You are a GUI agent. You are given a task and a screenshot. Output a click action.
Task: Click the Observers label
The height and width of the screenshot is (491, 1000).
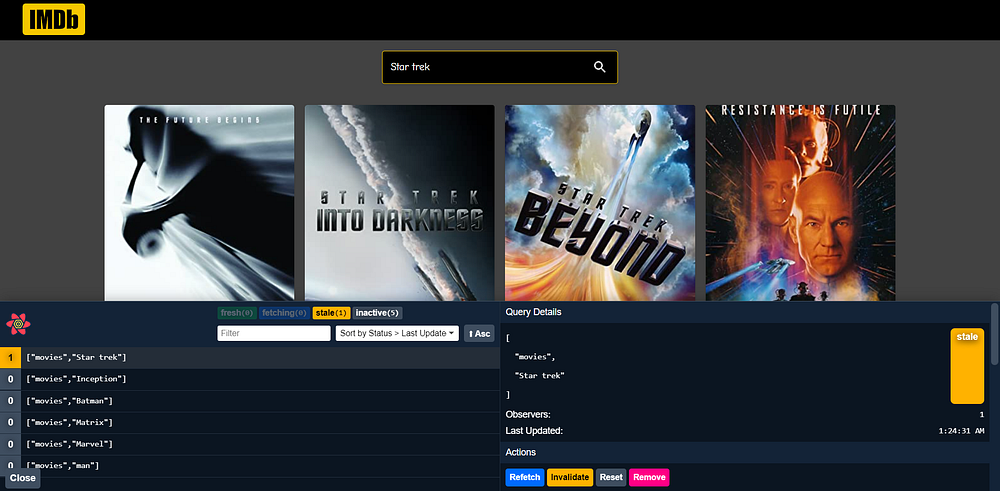528,414
